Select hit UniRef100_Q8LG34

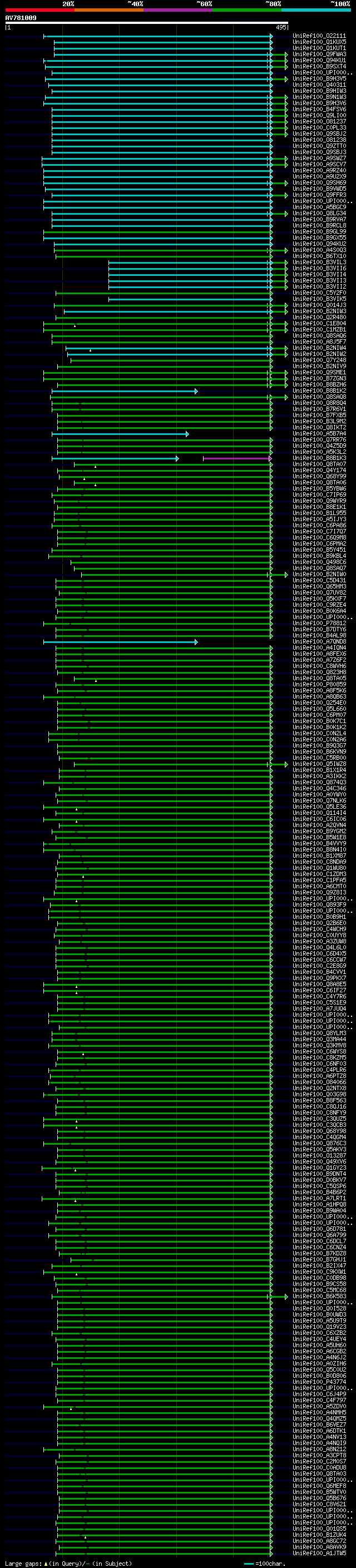pyautogui.click(x=319, y=213)
